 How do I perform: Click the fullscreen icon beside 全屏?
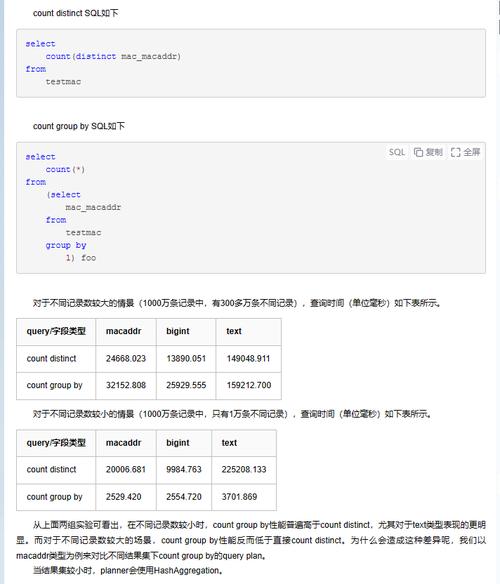click(x=455, y=152)
